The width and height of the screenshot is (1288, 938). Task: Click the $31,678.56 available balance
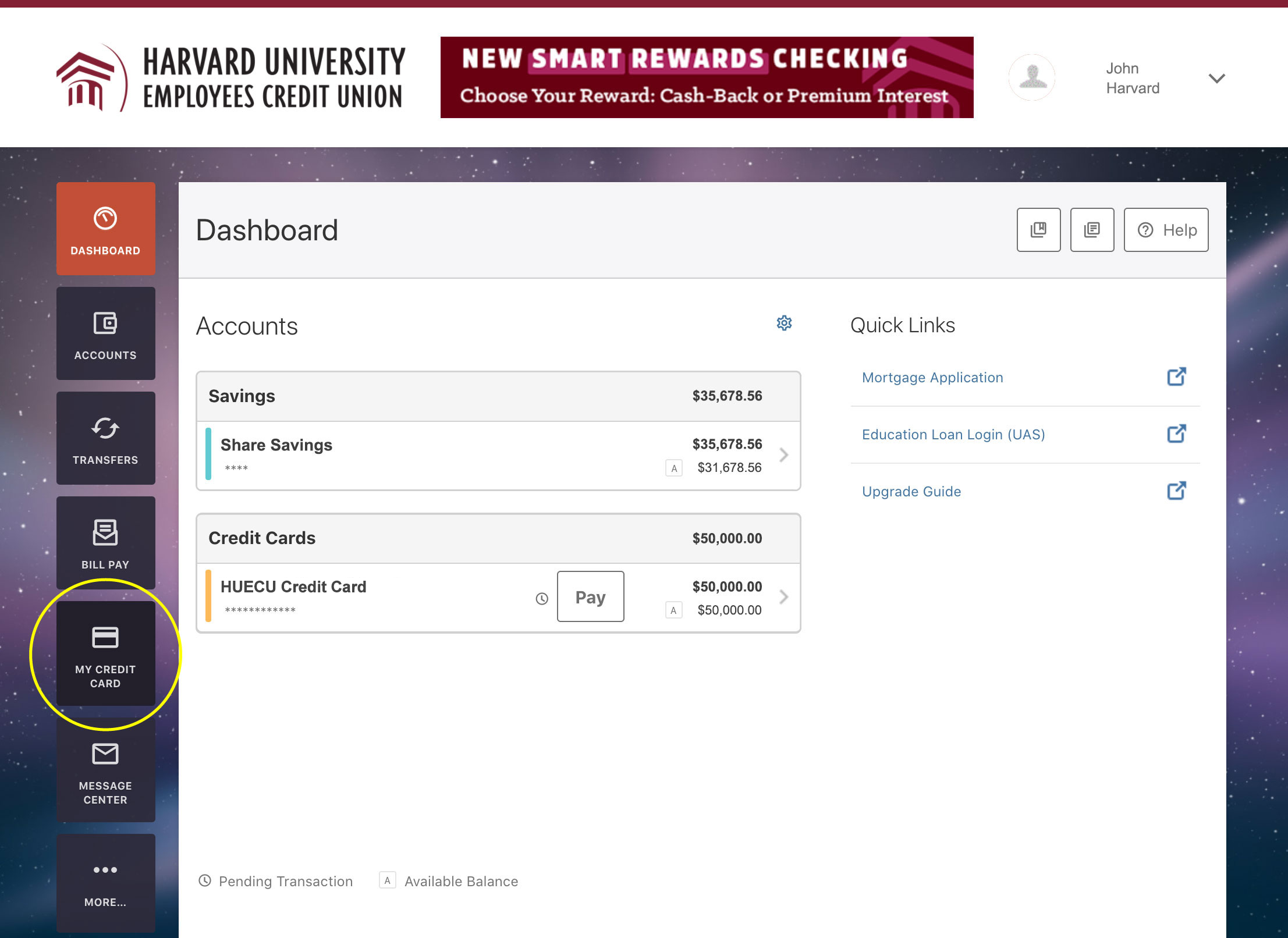point(729,468)
